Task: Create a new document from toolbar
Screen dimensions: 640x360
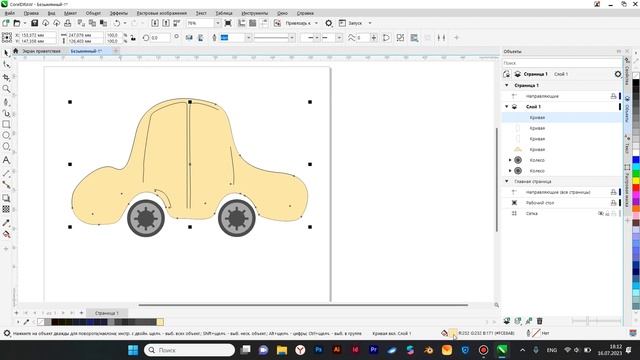Action: (x=6, y=23)
